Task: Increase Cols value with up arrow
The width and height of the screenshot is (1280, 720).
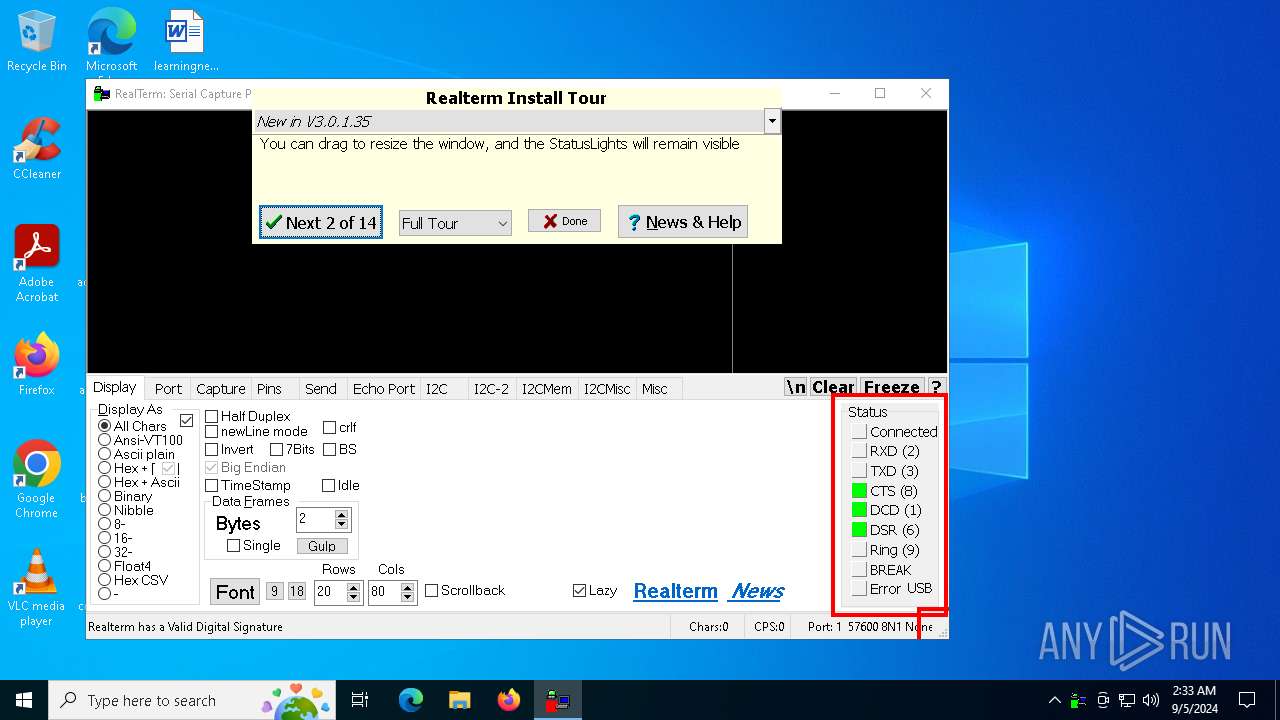Action: [x=407, y=587]
